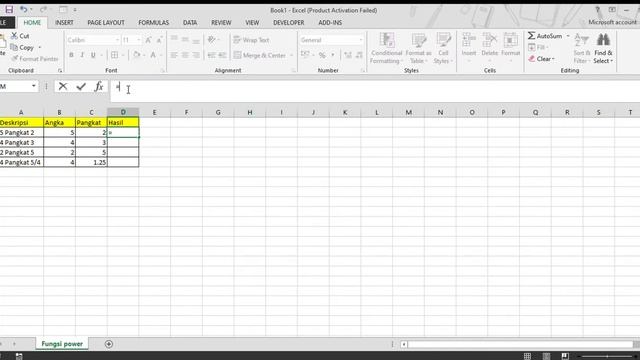Click the Fill button

538,47
